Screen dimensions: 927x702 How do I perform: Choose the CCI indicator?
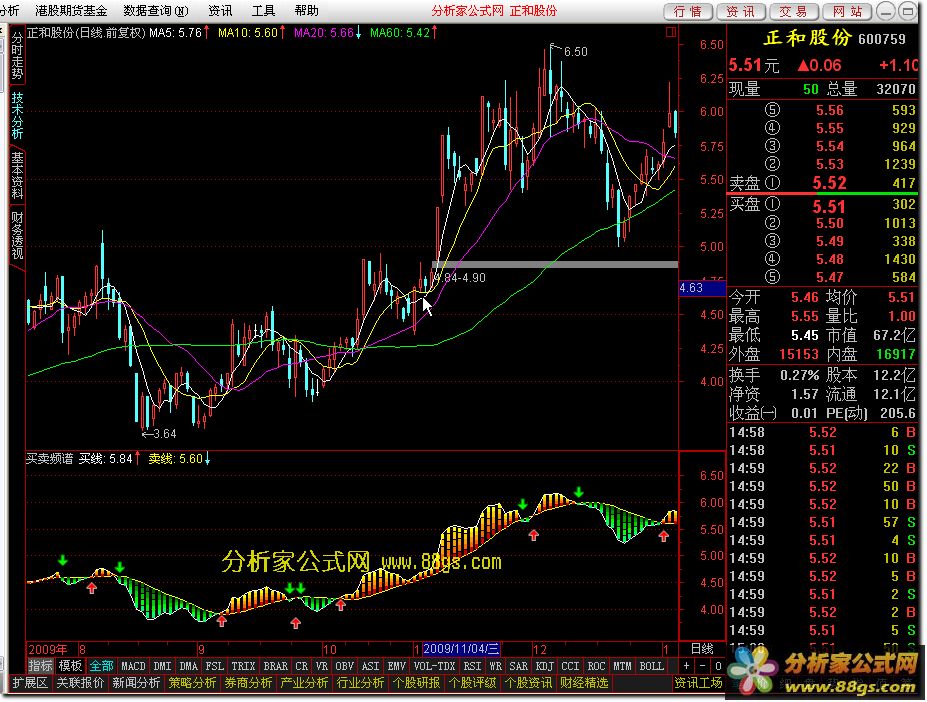click(570, 666)
